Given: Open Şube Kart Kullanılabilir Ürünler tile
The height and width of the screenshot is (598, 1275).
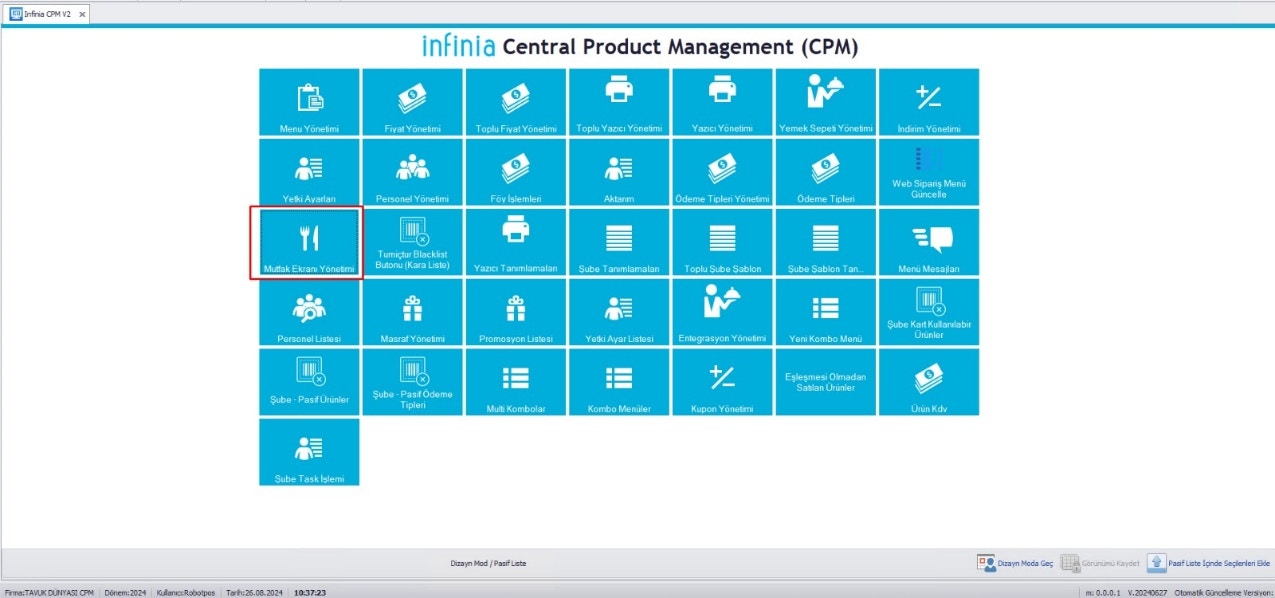Looking at the screenshot, I should [929, 312].
